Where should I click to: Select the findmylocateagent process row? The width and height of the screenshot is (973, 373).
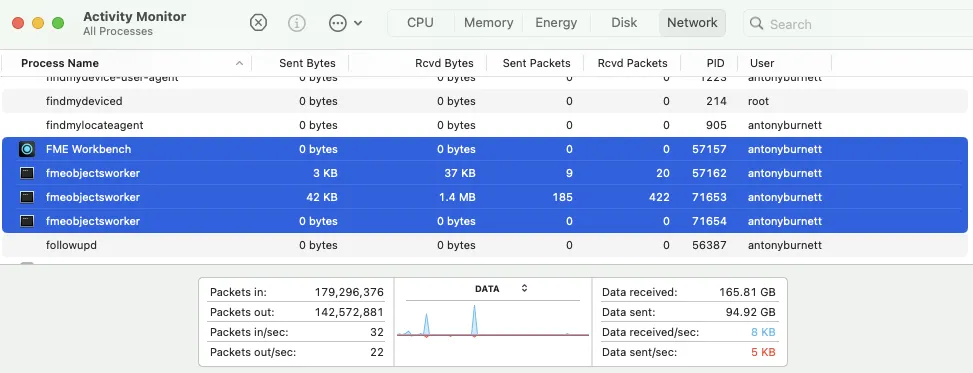485,125
